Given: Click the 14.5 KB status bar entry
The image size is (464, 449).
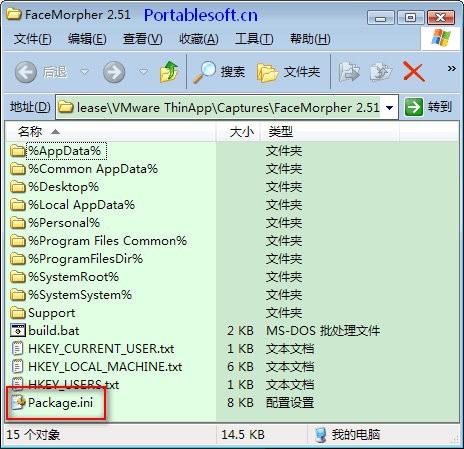Looking at the screenshot, I should pos(243,435).
